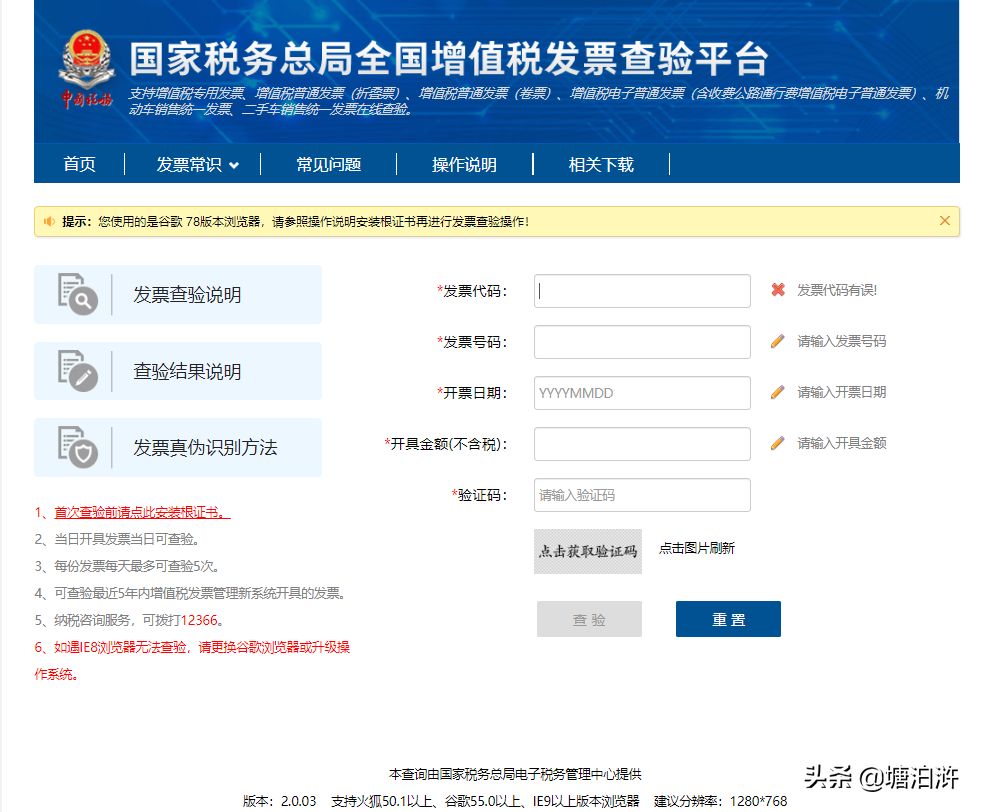Click the red X error icon beside 发票代码
Screen dimensions: 981x812
pos(778,290)
